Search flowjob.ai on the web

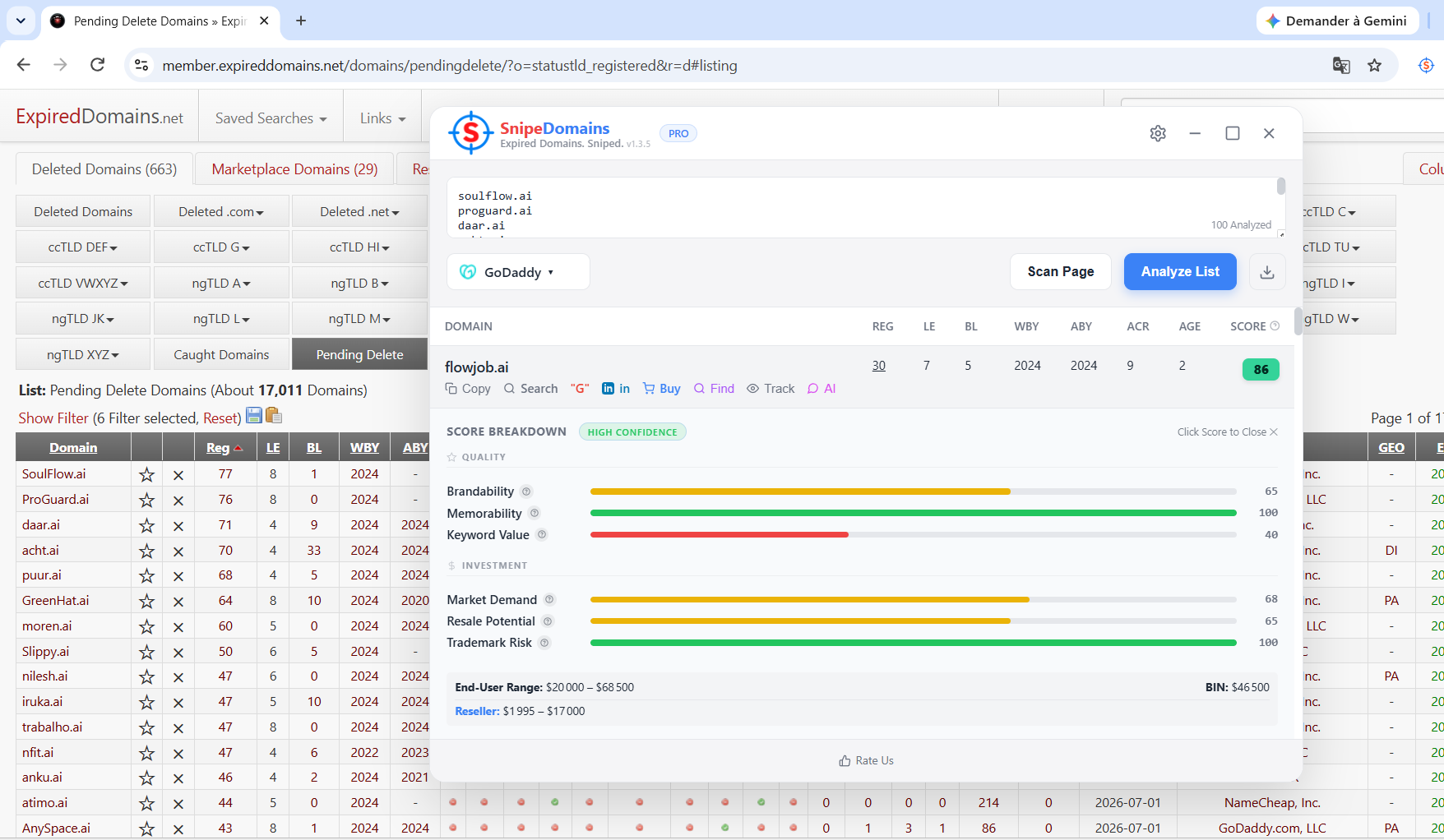point(530,389)
